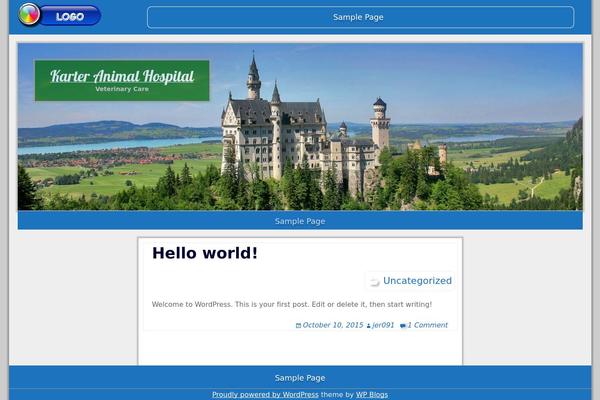
Task: Open author jer091 link
Action: pos(383,325)
